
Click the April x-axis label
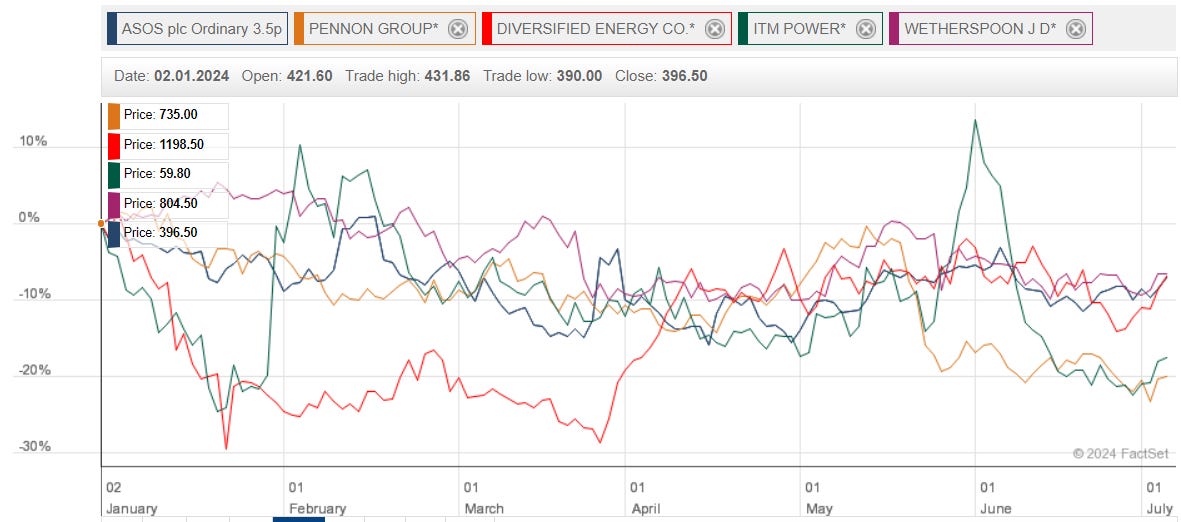pos(646,509)
